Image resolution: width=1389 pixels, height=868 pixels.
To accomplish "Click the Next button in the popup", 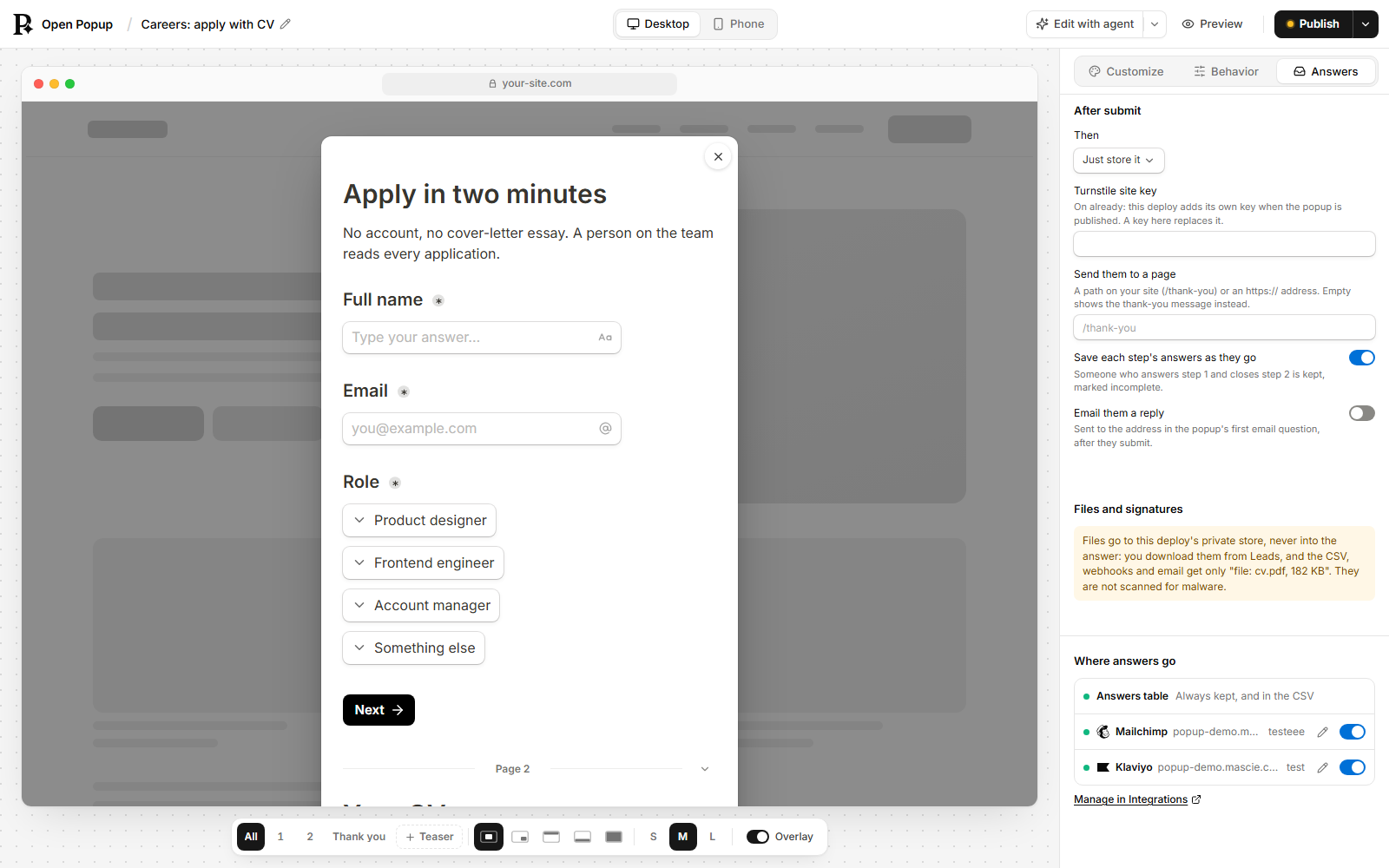I will pos(379,710).
